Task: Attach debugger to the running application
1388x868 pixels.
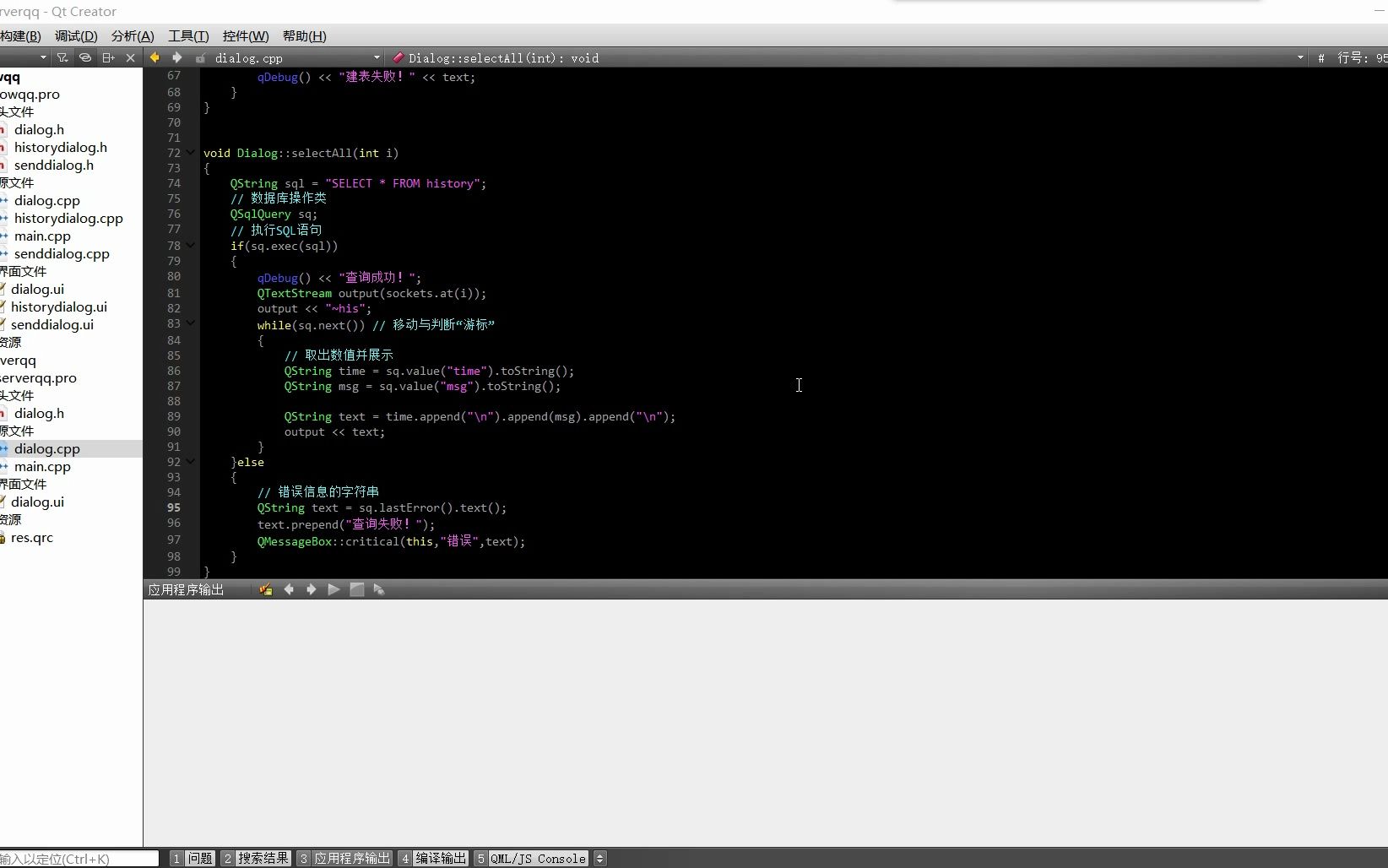Action: 378,589
